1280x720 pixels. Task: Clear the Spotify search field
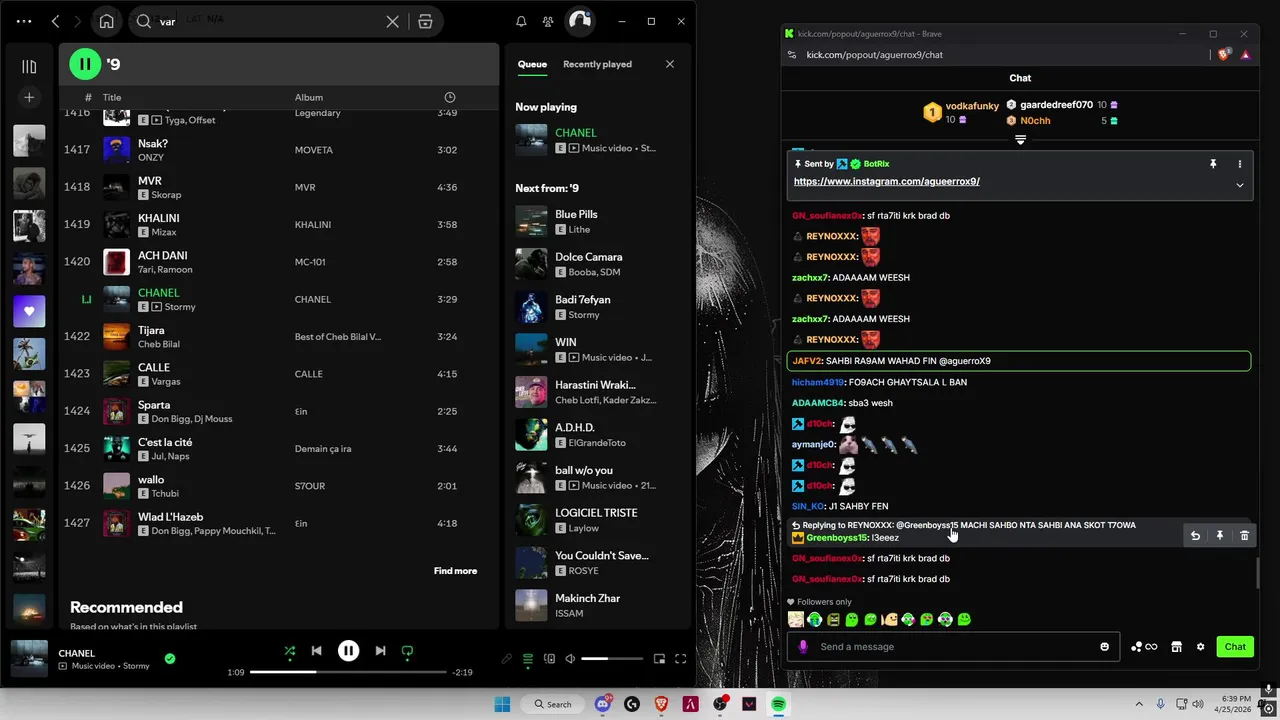(x=393, y=21)
